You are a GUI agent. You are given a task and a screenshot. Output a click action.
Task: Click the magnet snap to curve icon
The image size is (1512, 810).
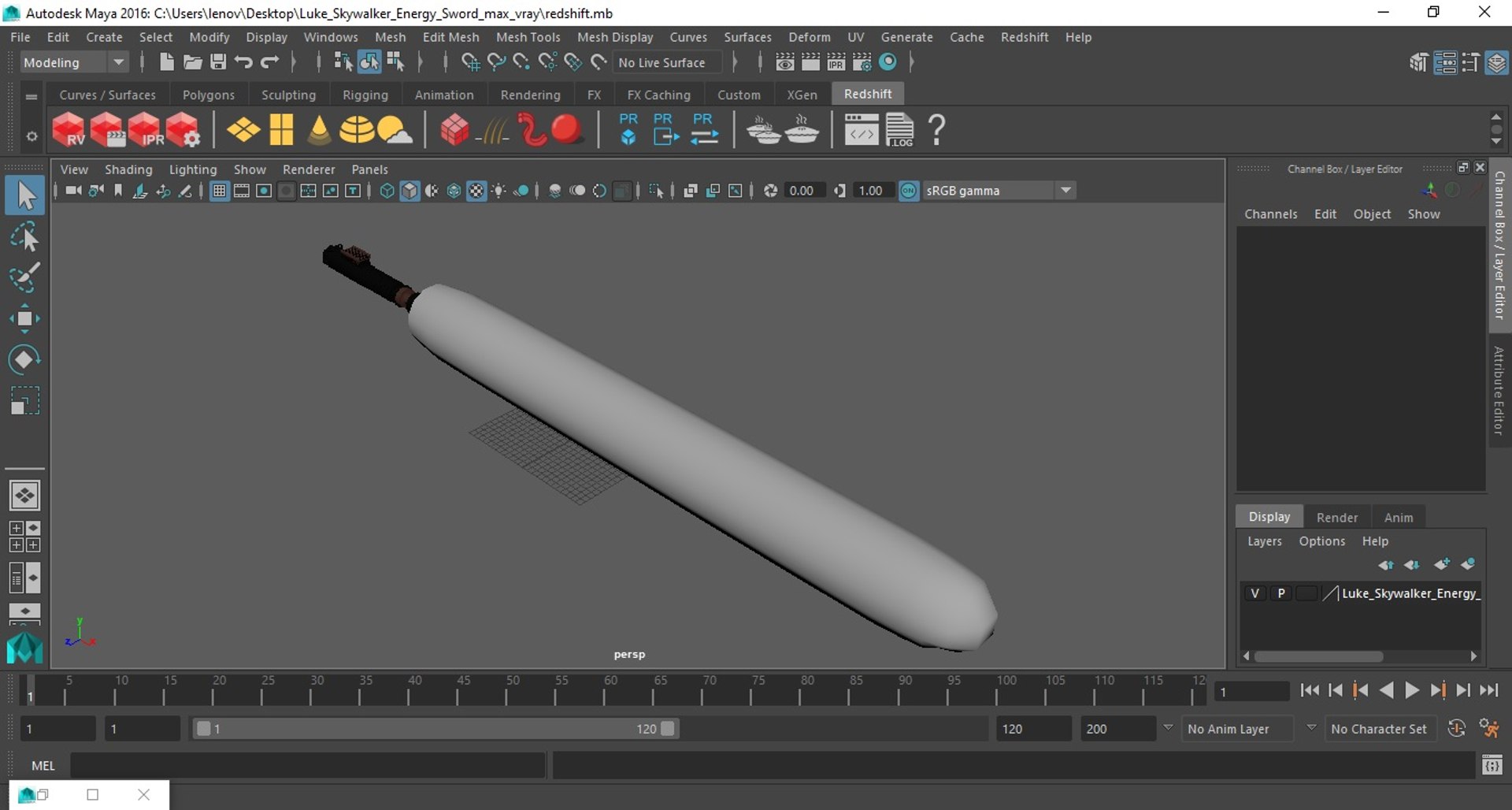496,62
